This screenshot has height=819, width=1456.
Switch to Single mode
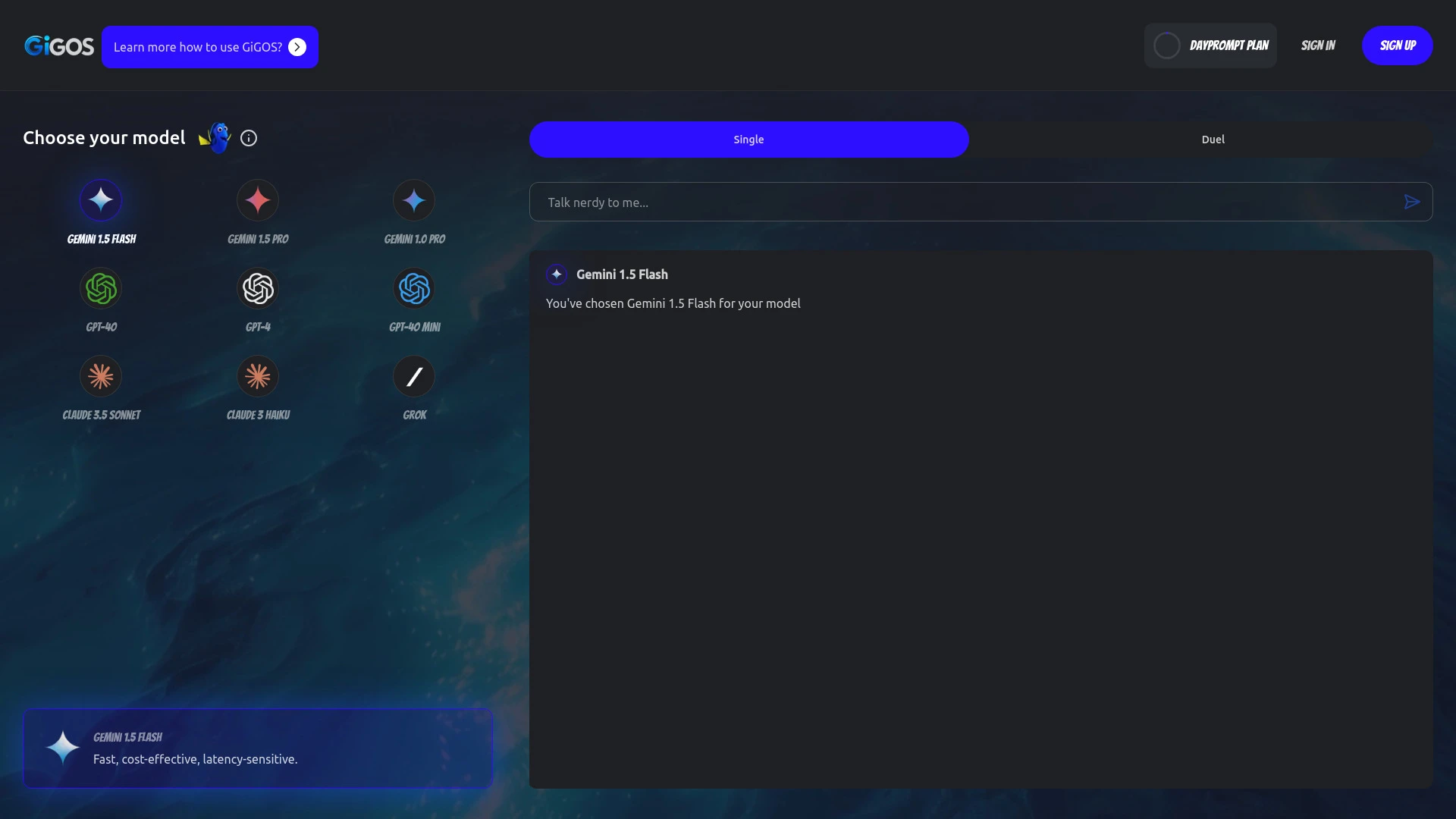[748, 140]
